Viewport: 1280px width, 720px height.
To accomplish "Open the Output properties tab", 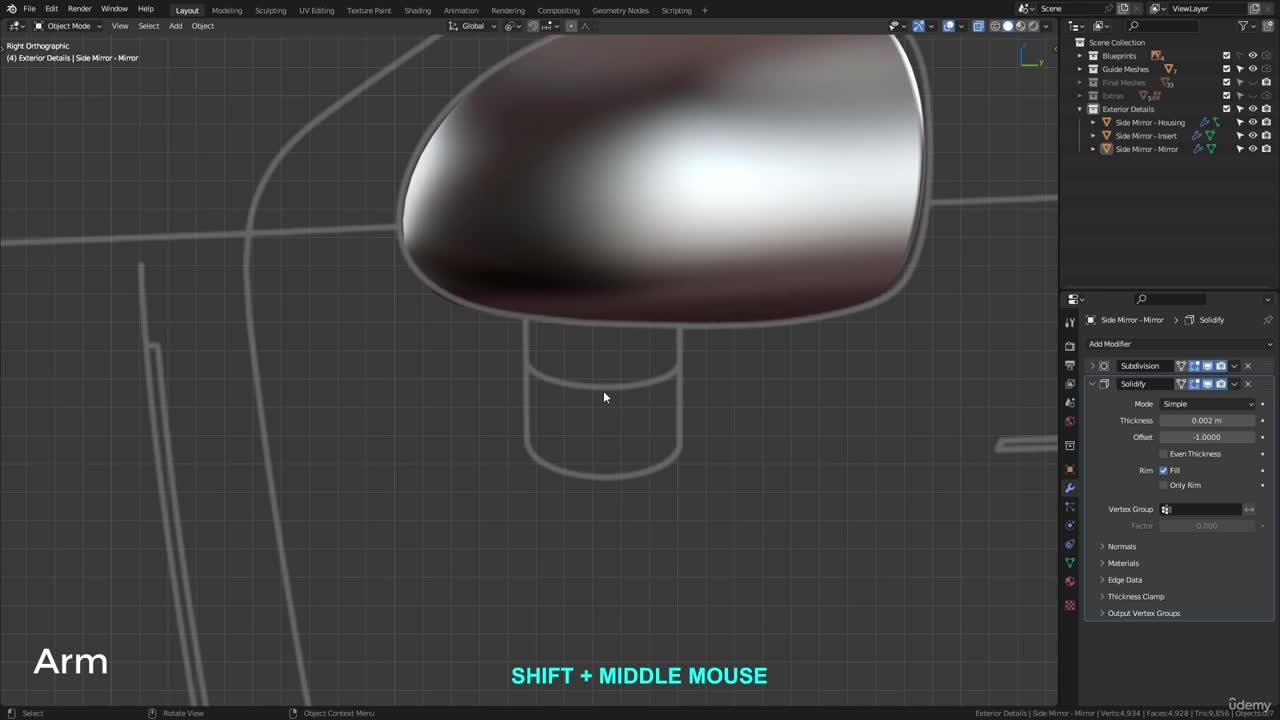I will coord(1070,365).
